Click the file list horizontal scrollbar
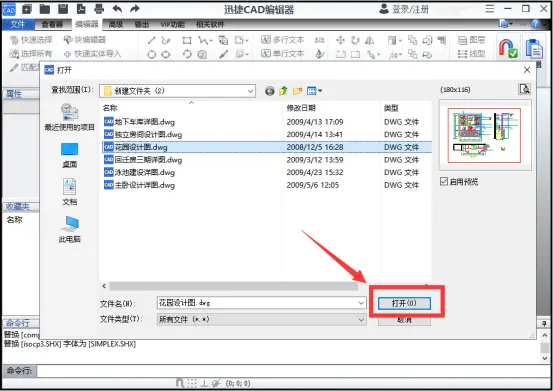The width and height of the screenshot is (553, 391). pos(233,286)
